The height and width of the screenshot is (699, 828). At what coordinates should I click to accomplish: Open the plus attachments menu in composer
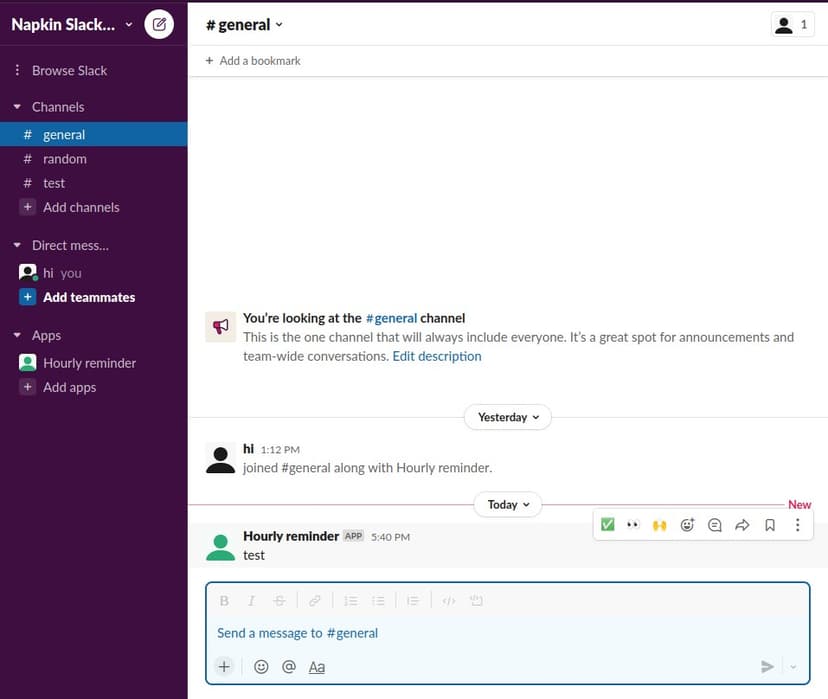(x=224, y=667)
